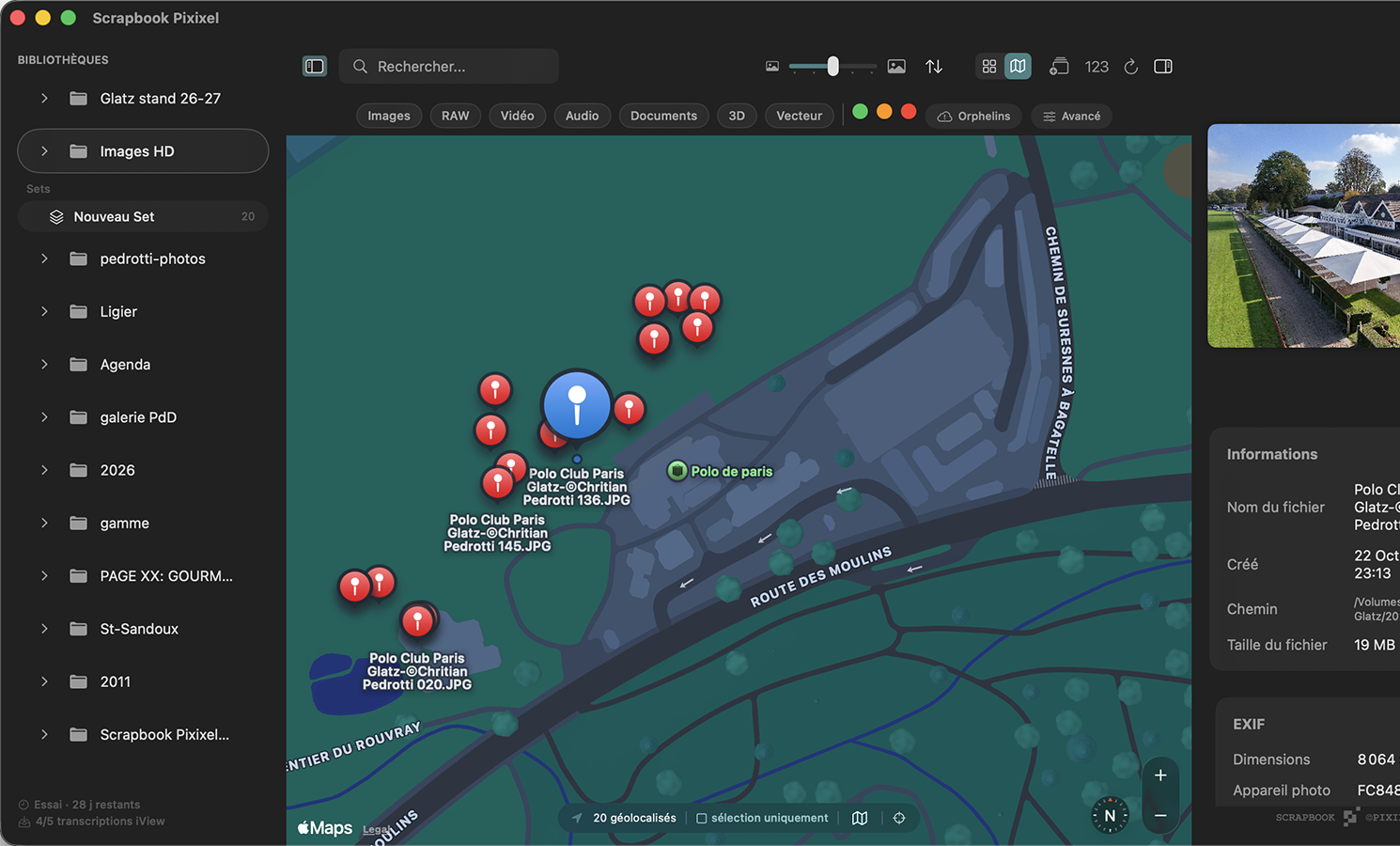Click the small thumbnail size icon

pyautogui.click(x=772, y=67)
